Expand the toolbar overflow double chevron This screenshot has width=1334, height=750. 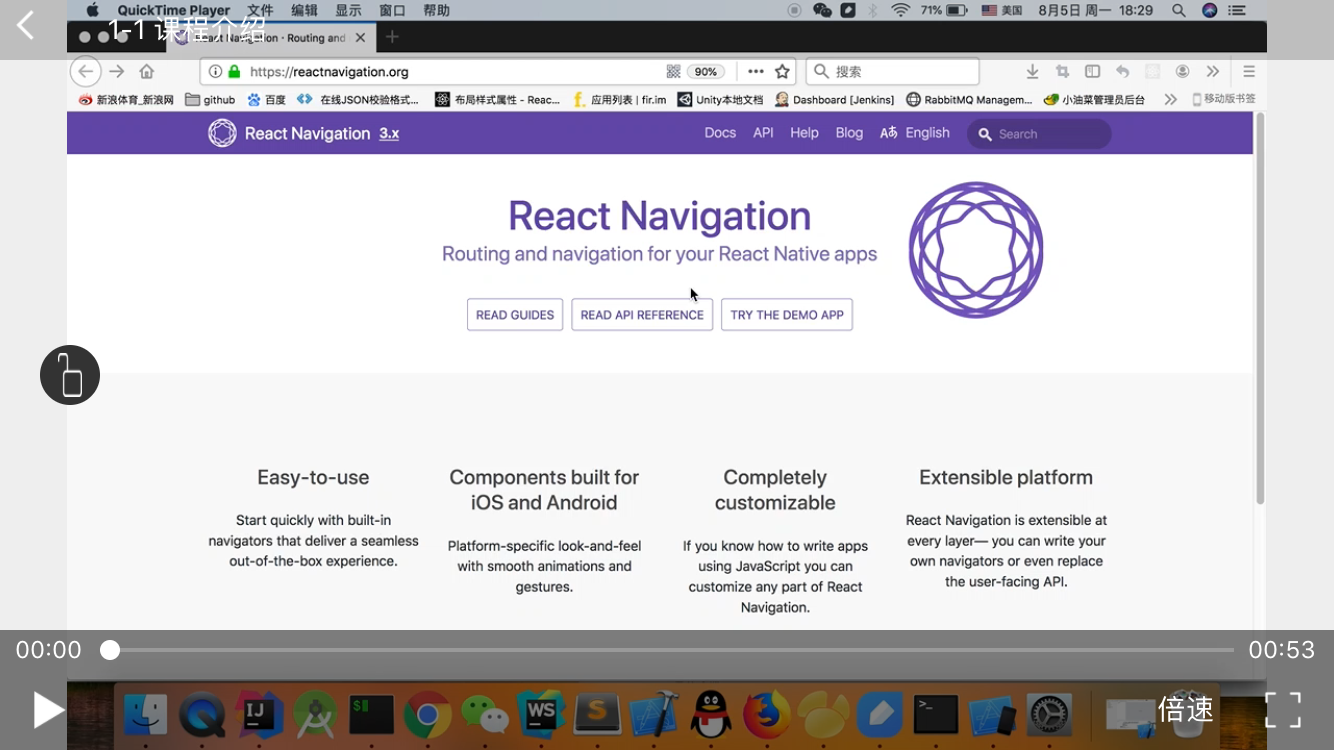[x=1213, y=72]
